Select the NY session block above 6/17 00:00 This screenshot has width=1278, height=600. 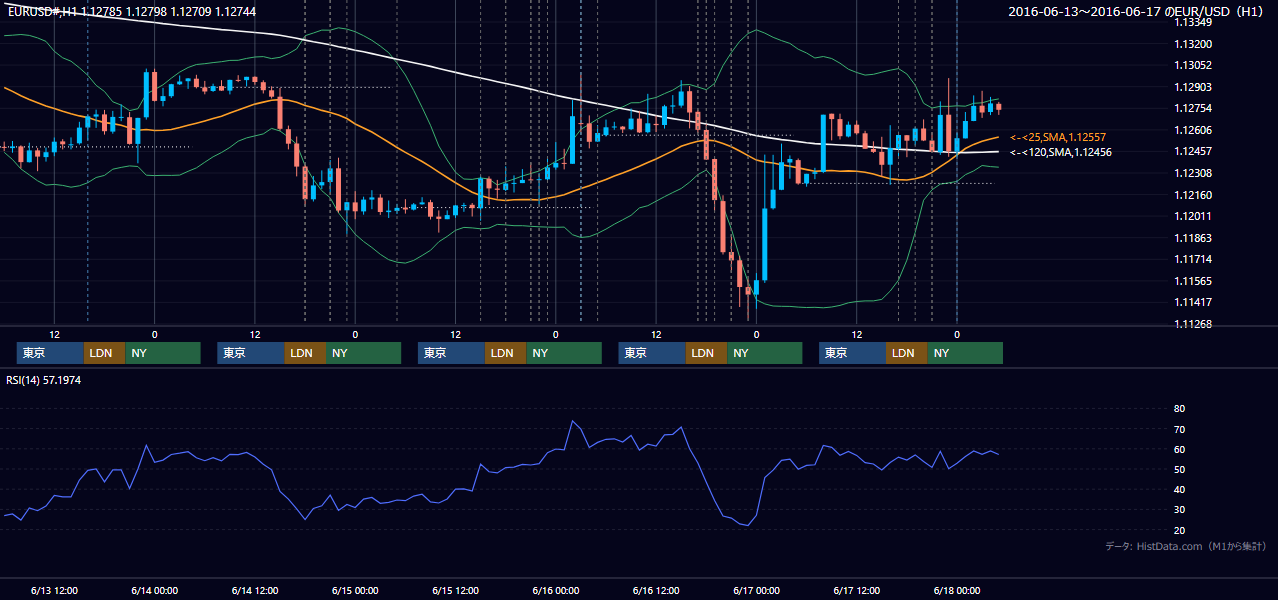[x=765, y=353]
